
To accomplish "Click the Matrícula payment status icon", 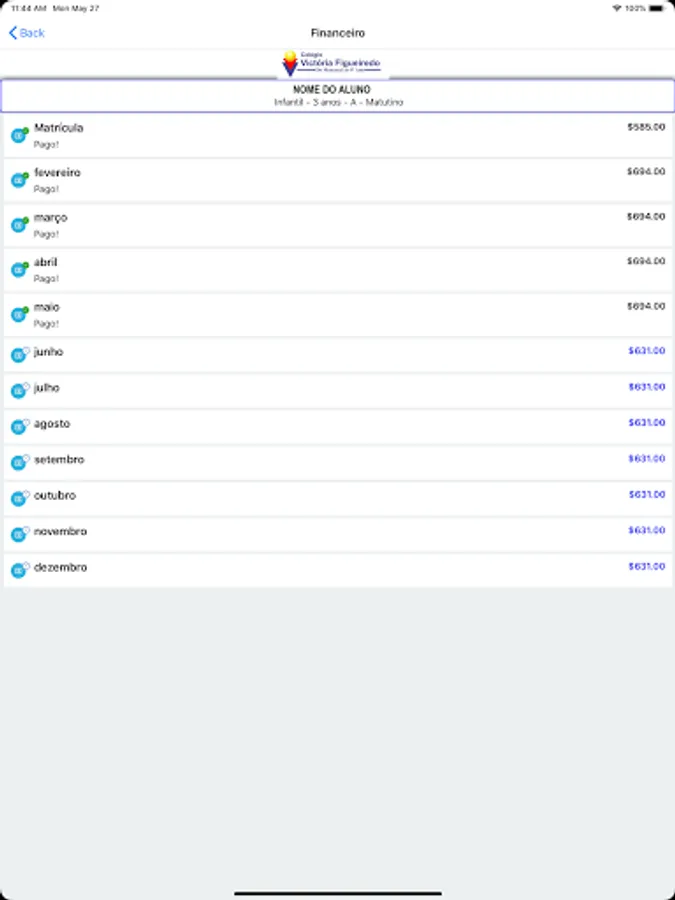I will (x=20, y=135).
